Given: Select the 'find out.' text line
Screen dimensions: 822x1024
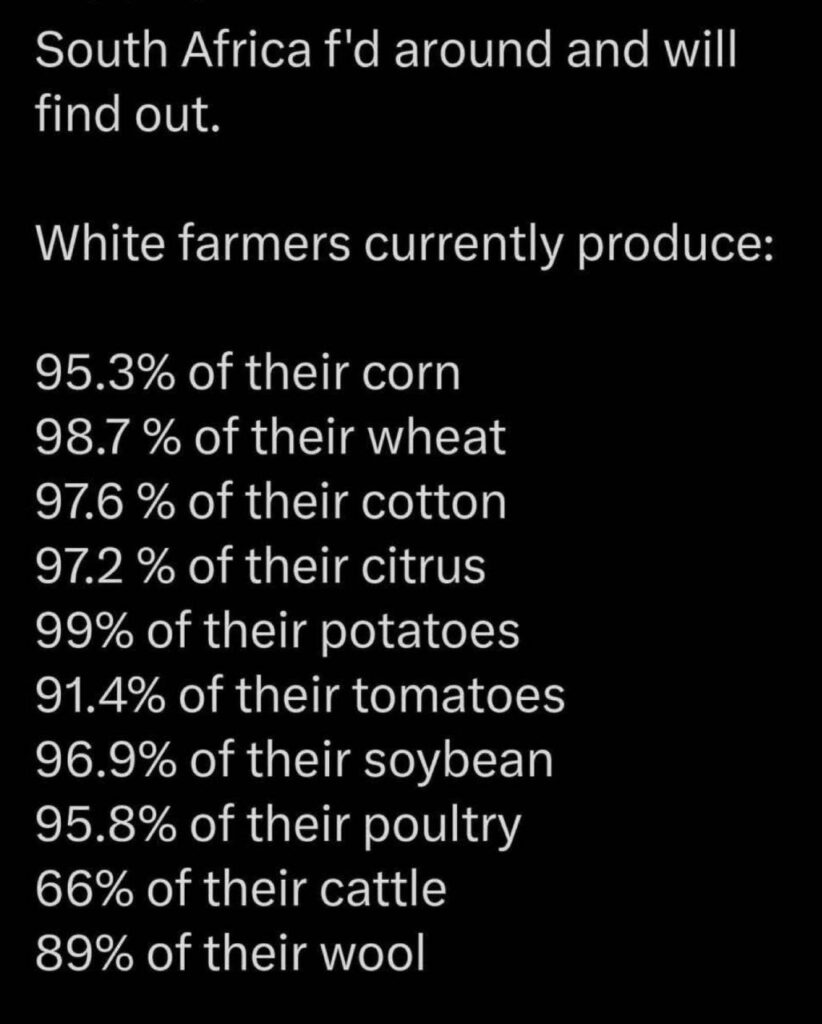Looking at the screenshot, I should tap(126, 114).
